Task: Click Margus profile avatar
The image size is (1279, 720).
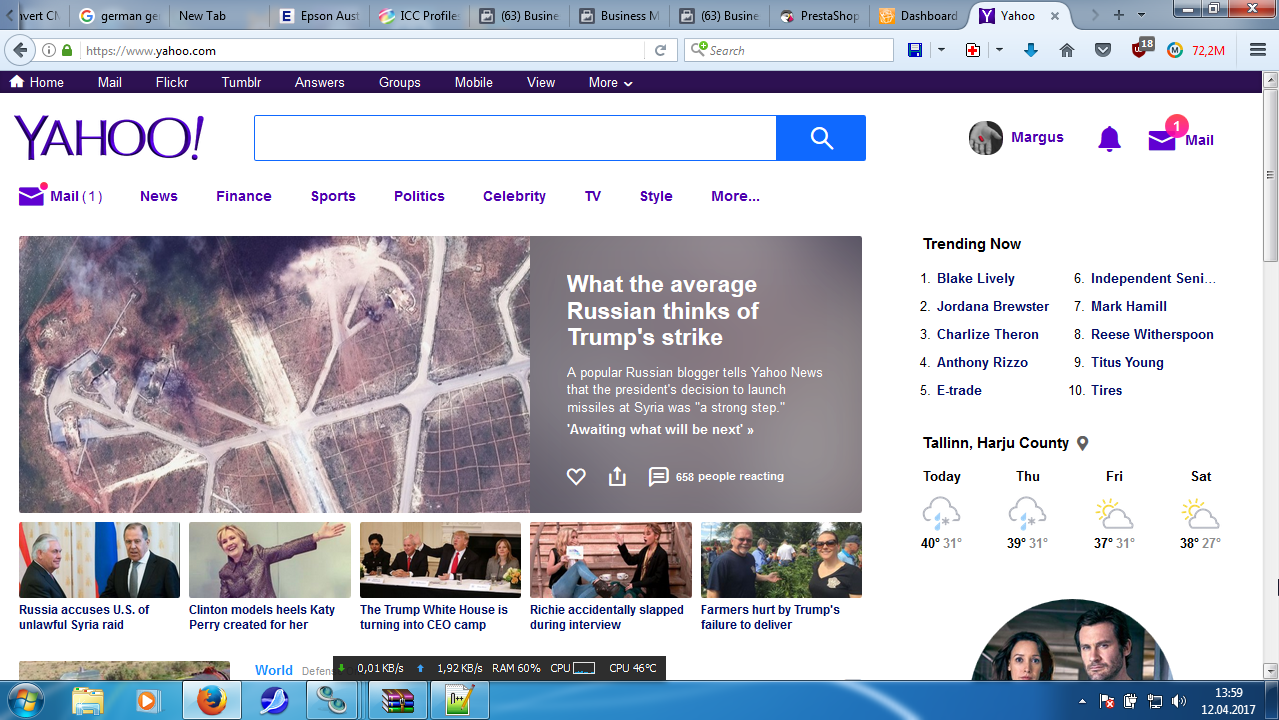Action: 986,138
